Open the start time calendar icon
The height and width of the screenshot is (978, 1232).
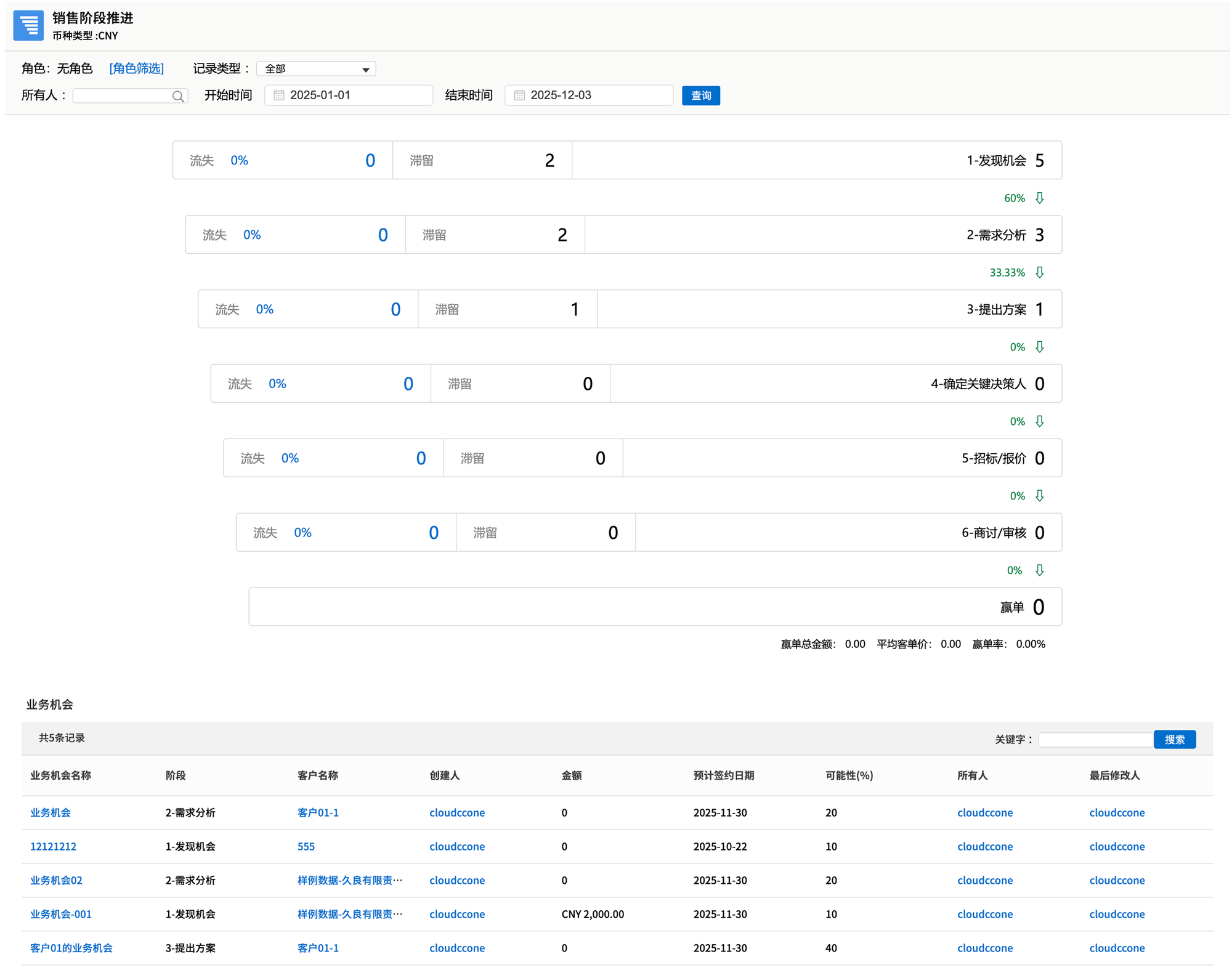(279, 95)
